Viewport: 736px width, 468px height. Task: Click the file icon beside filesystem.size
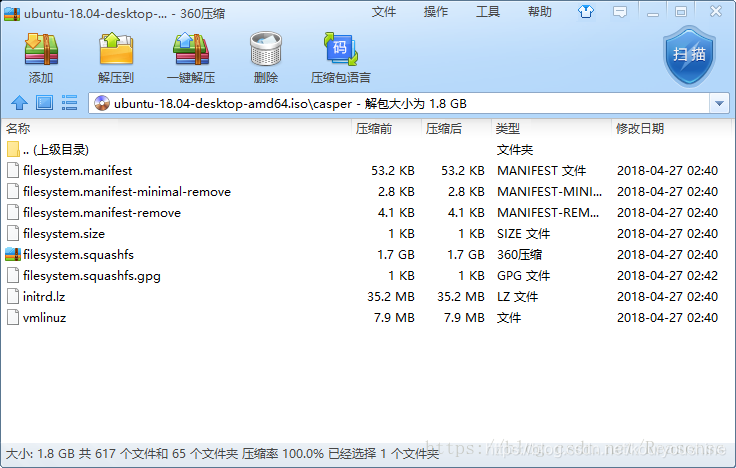coord(13,233)
